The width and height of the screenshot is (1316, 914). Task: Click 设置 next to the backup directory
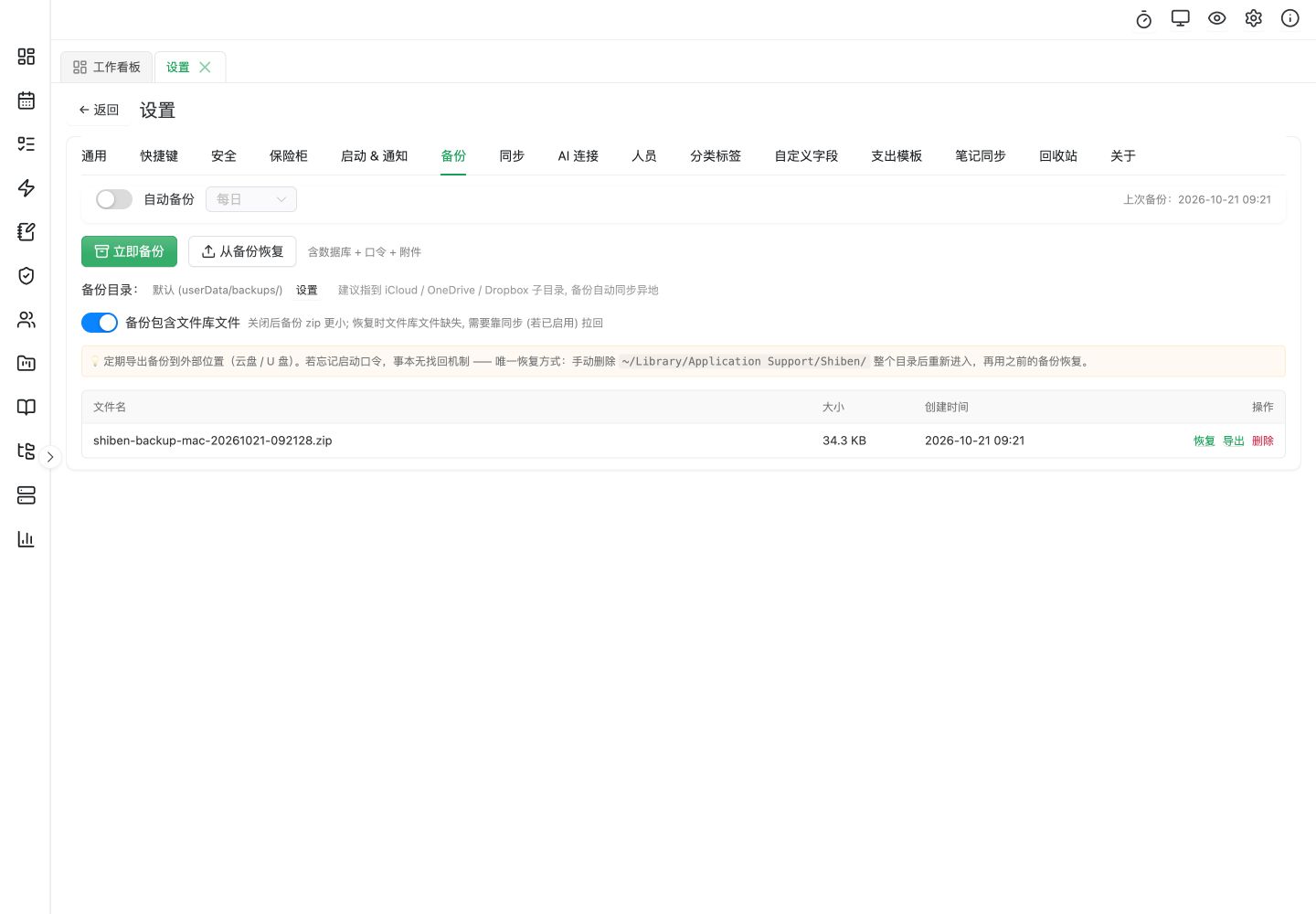click(x=307, y=291)
